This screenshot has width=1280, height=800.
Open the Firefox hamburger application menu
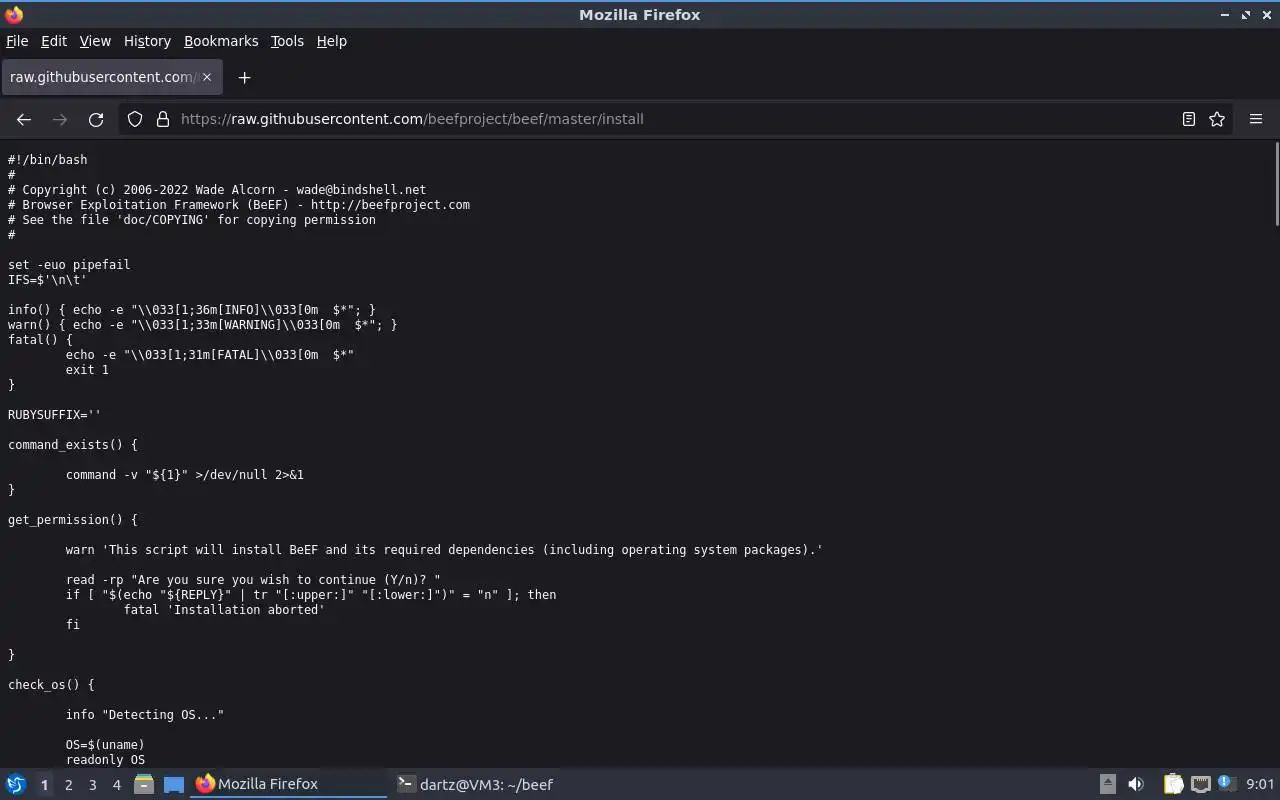pos(1256,119)
